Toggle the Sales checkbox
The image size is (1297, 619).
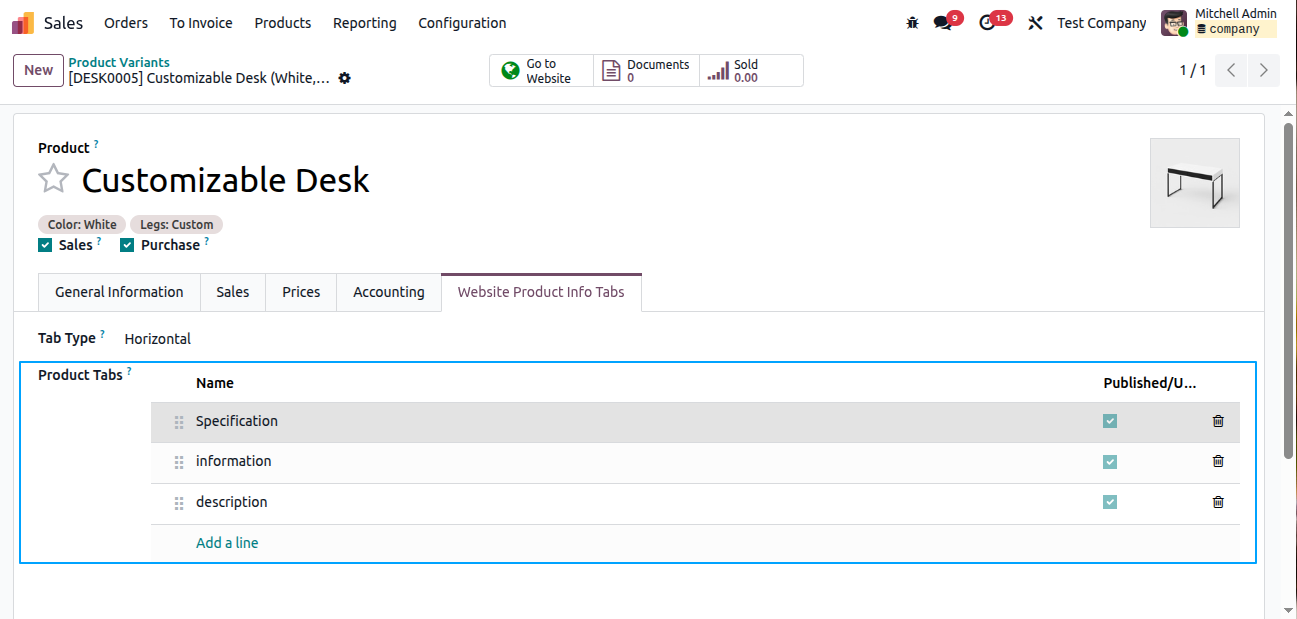(x=45, y=245)
